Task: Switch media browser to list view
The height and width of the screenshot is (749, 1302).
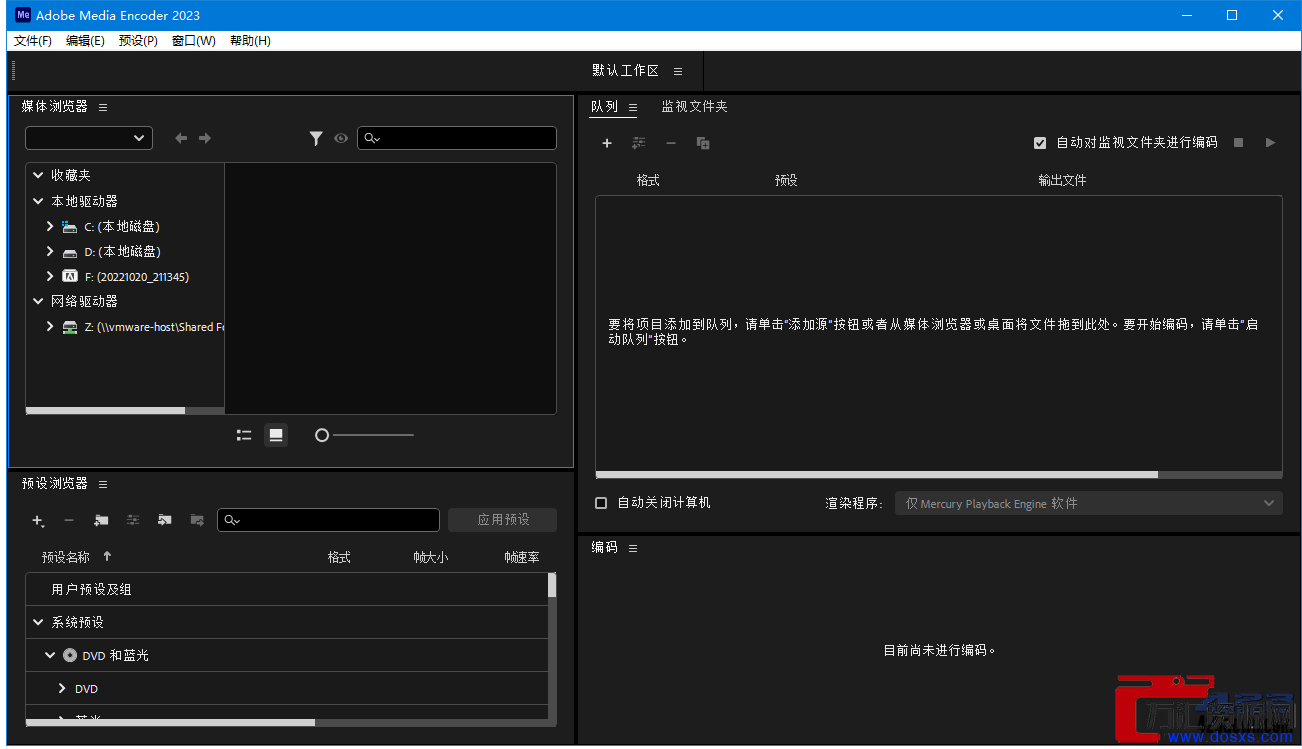Action: click(x=244, y=435)
